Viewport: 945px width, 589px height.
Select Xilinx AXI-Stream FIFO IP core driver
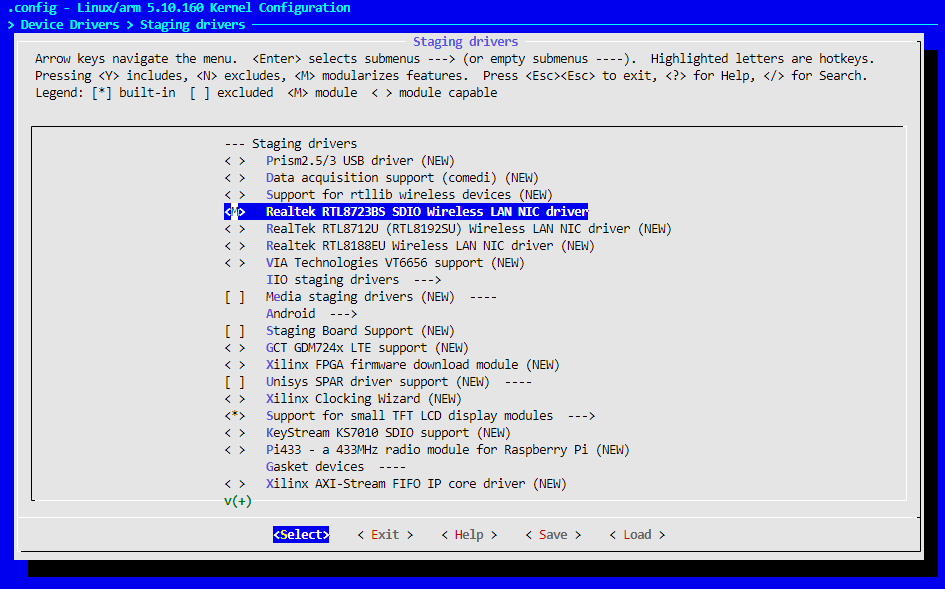(x=416, y=483)
